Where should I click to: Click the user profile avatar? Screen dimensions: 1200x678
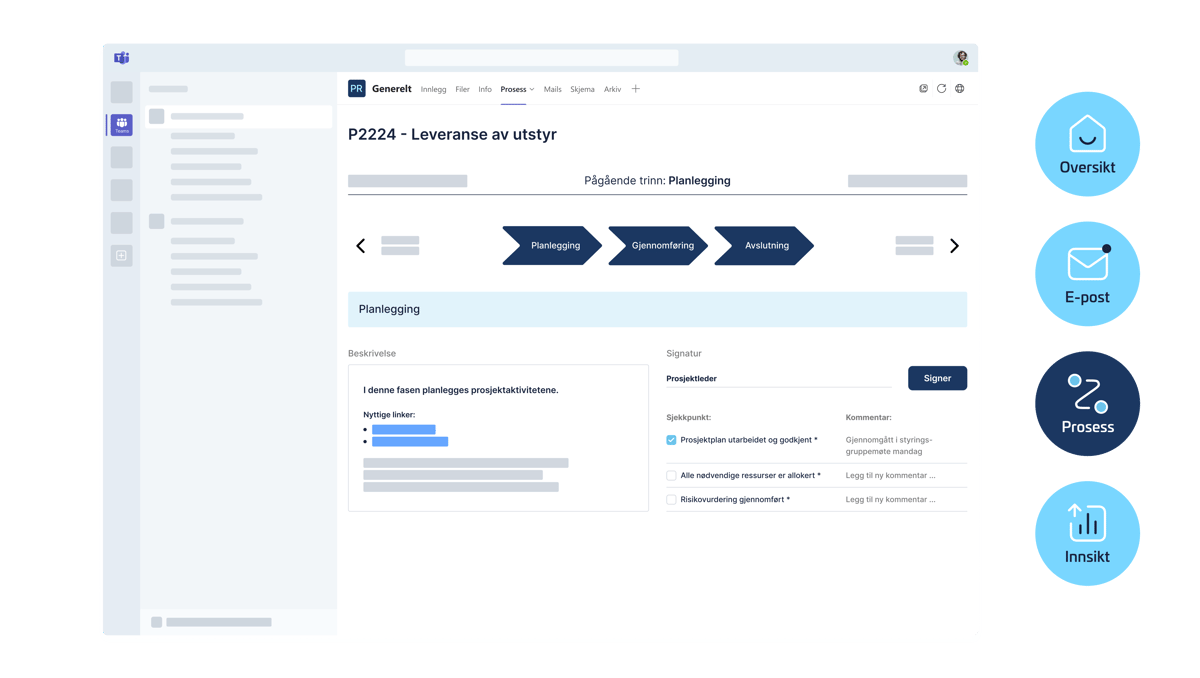[x=961, y=58]
